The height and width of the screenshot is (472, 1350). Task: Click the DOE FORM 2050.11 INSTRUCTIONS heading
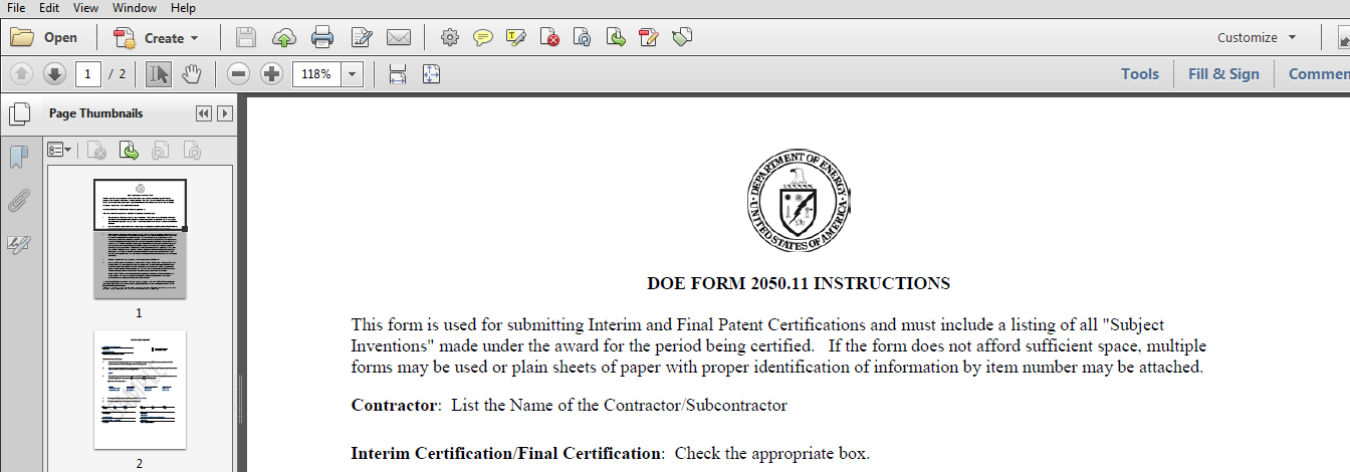pos(798,284)
